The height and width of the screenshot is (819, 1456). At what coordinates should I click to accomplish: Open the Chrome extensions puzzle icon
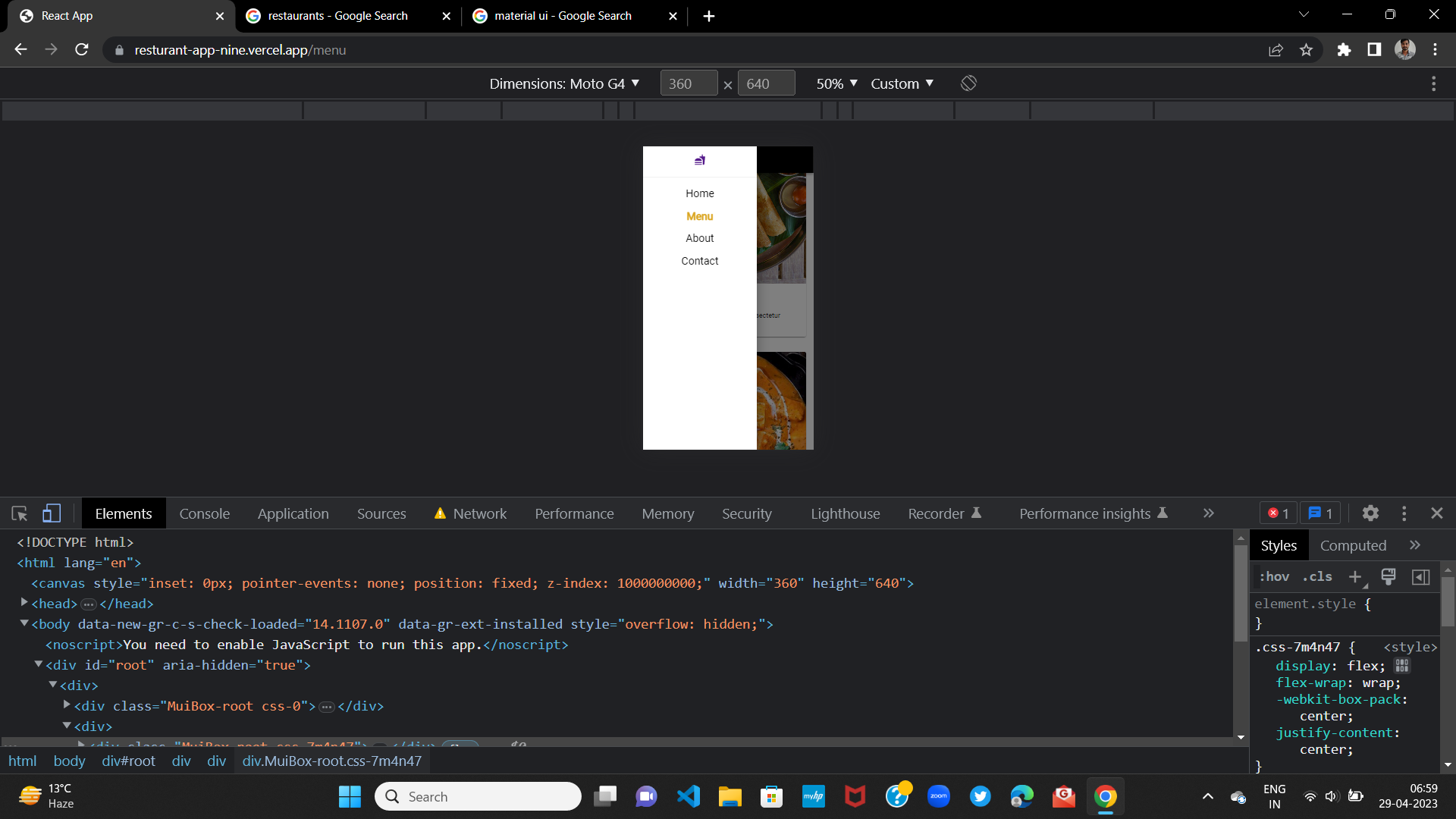tap(1344, 50)
